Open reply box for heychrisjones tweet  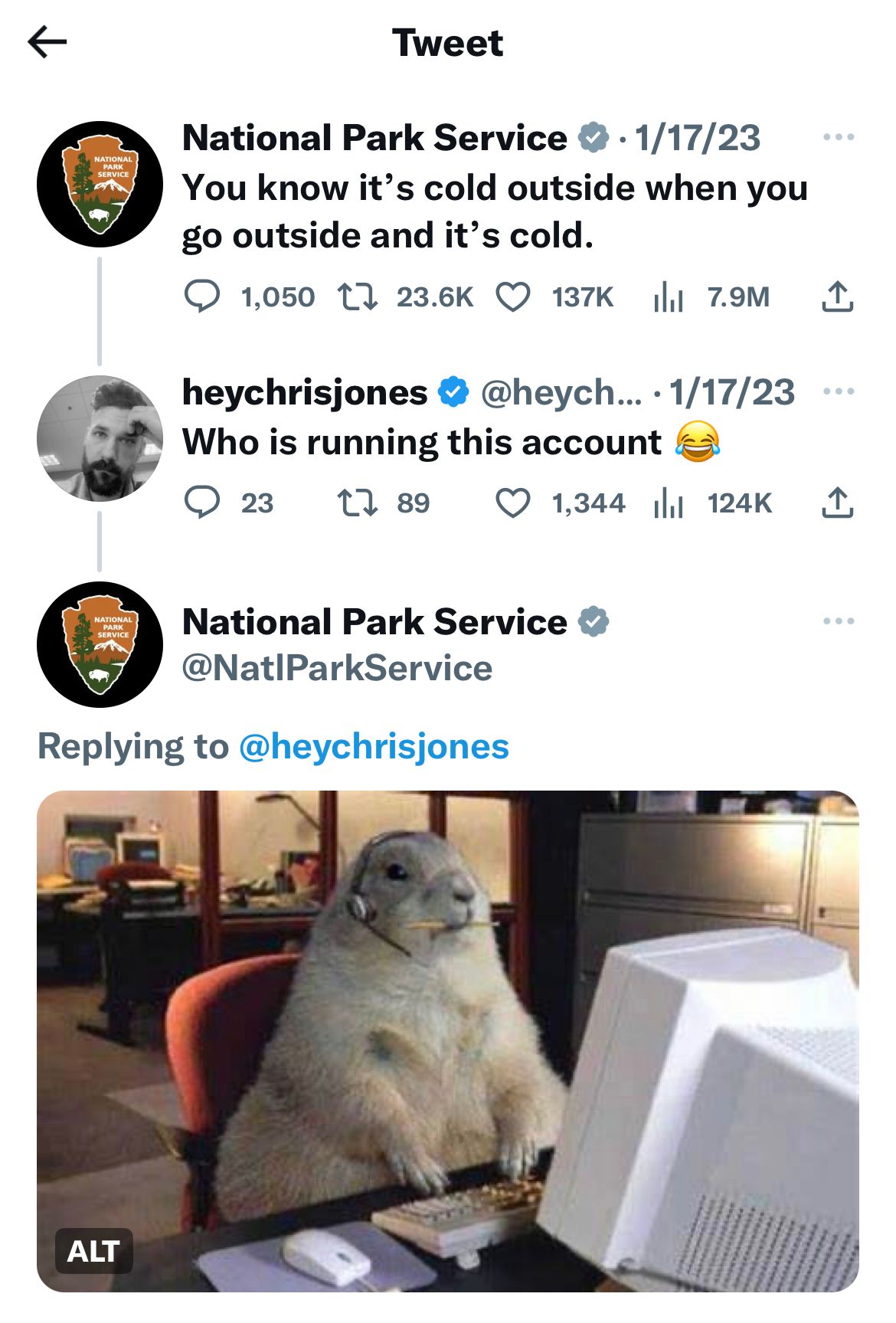pyautogui.click(x=203, y=503)
